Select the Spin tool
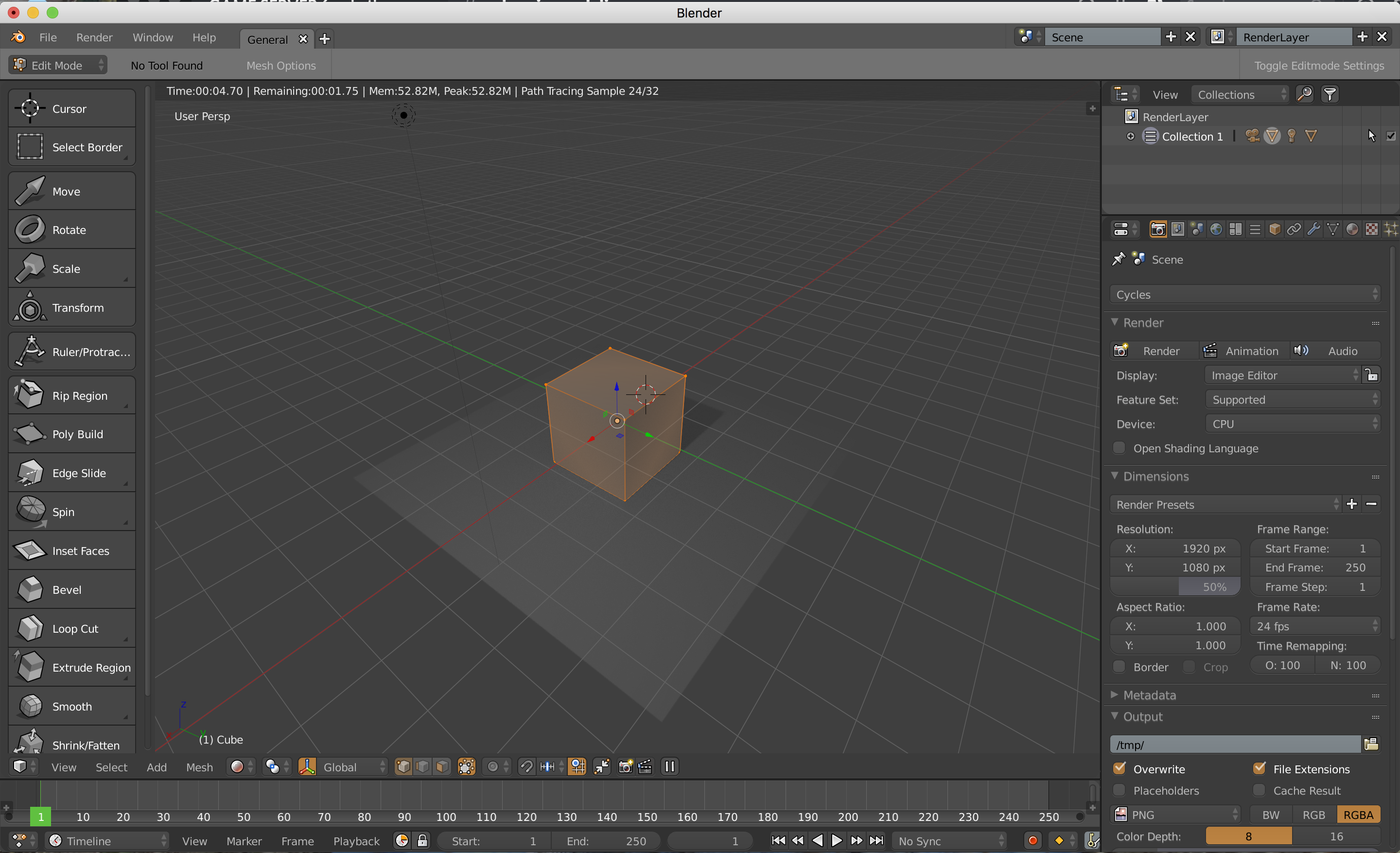Image resolution: width=1400 pixels, height=853 pixels. pyautogui.click(x=71, y=511)
